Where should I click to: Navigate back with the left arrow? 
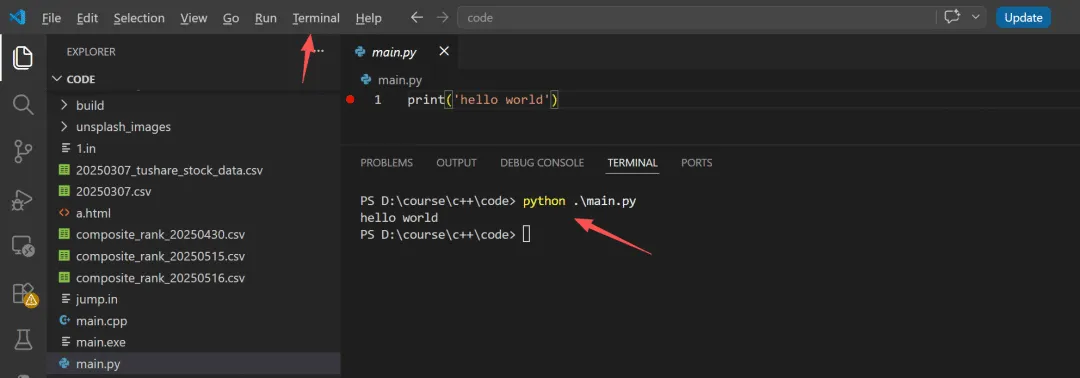click(x=417, y=18)
